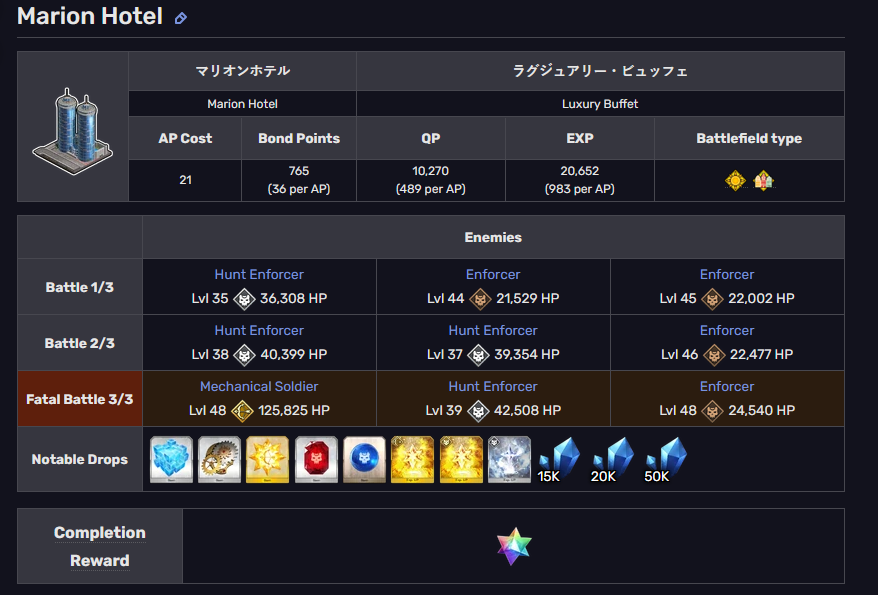Click the Marion Hotel page heading
The height and width of the screenshot is (595, 878).
point(90,17)
